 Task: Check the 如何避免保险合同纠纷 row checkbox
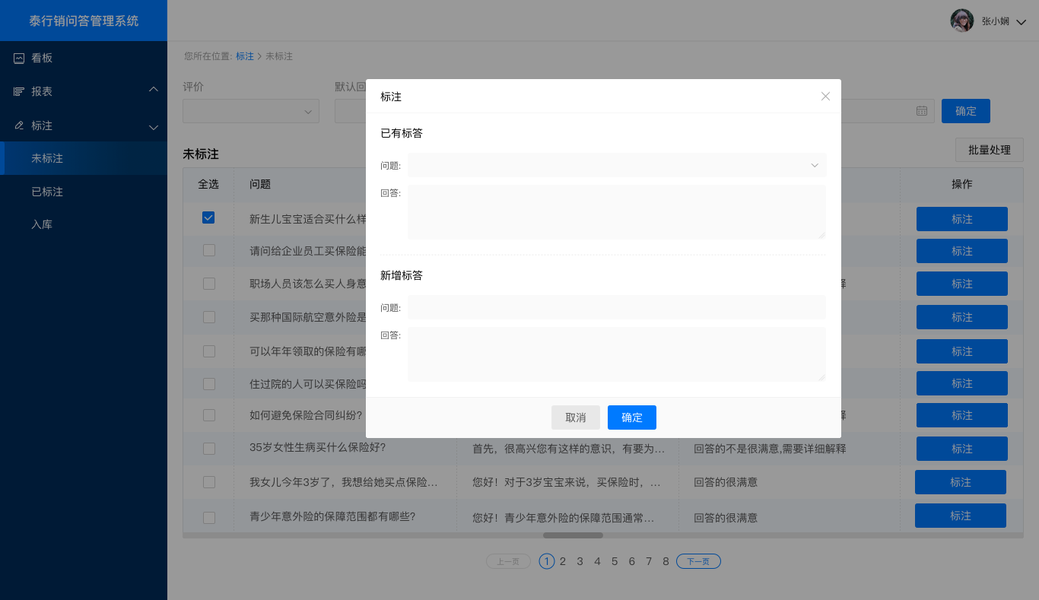(209, 415)
